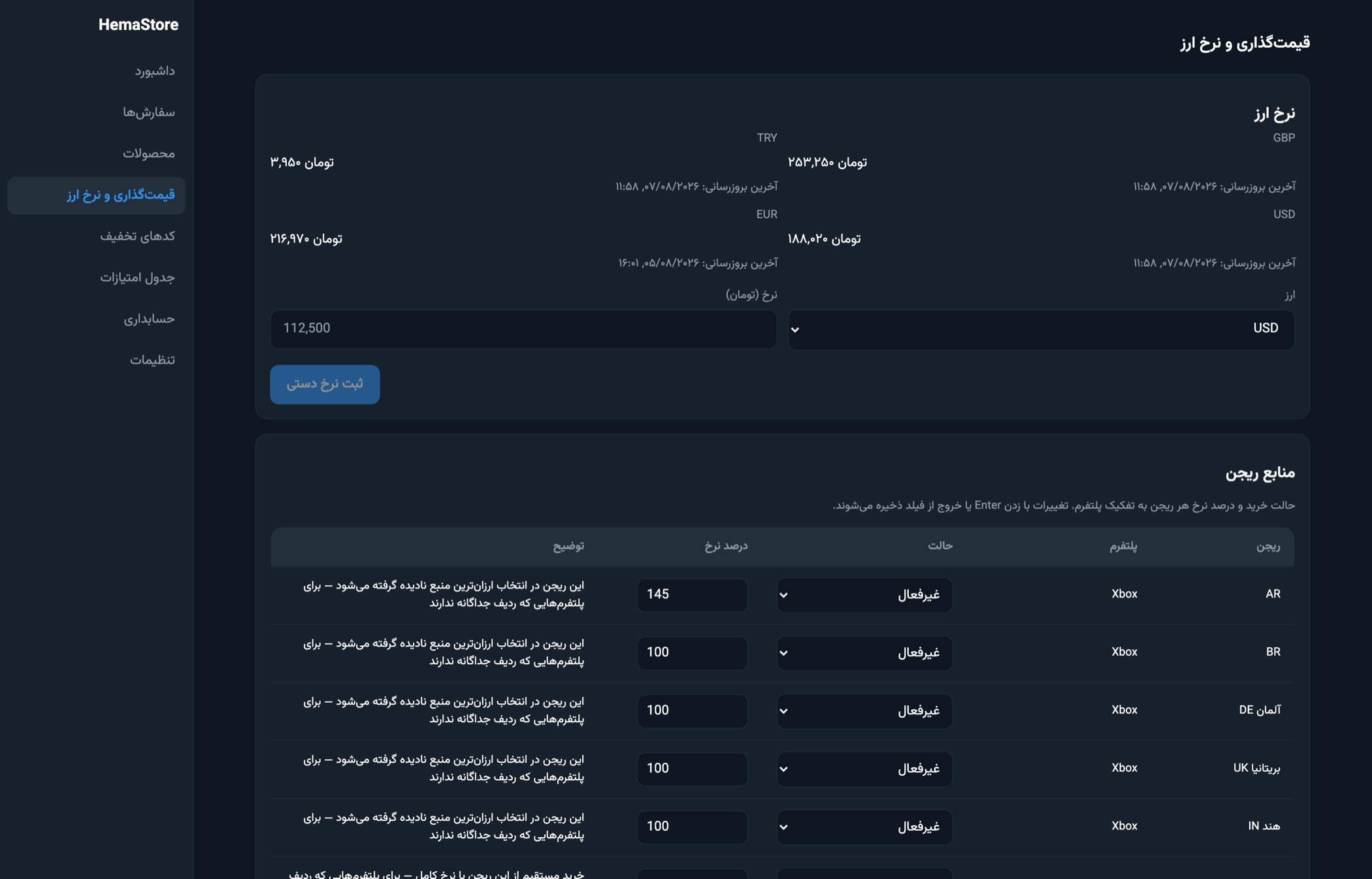
Task: Click the rate percent field showing 145
Action: click(692, 594)
